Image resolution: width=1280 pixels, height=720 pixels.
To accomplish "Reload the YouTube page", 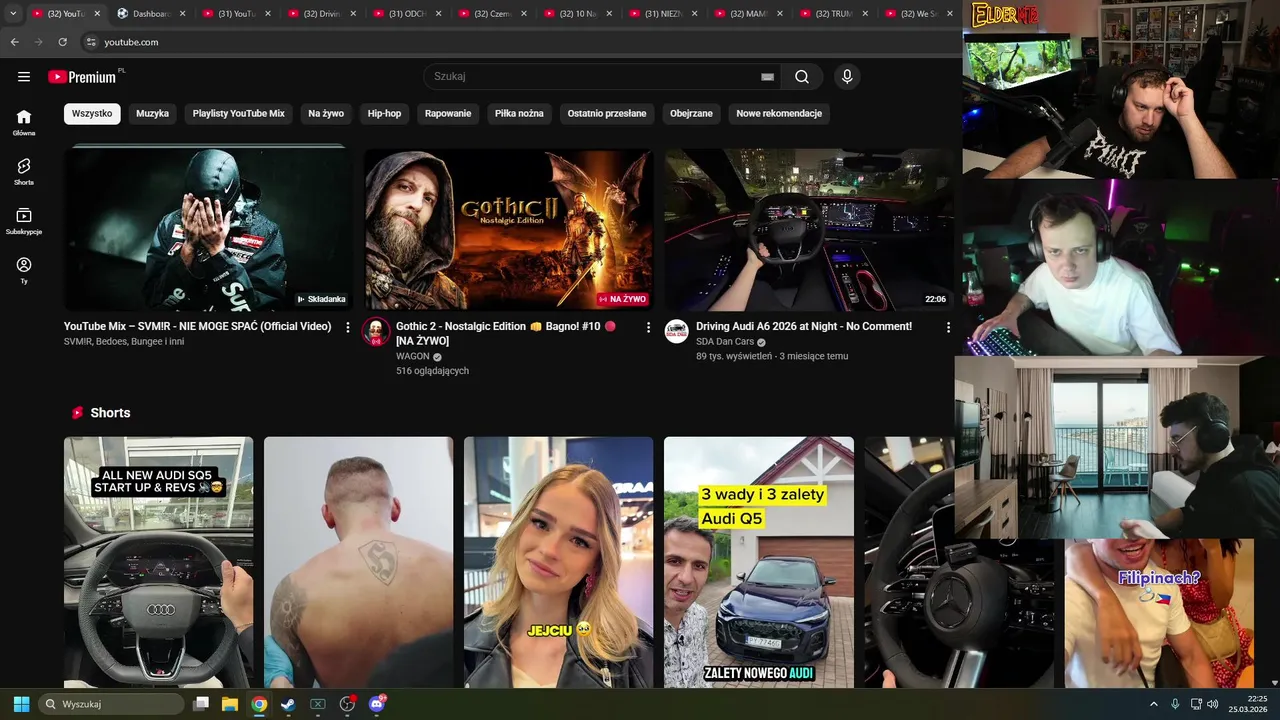I will point(62,42).
